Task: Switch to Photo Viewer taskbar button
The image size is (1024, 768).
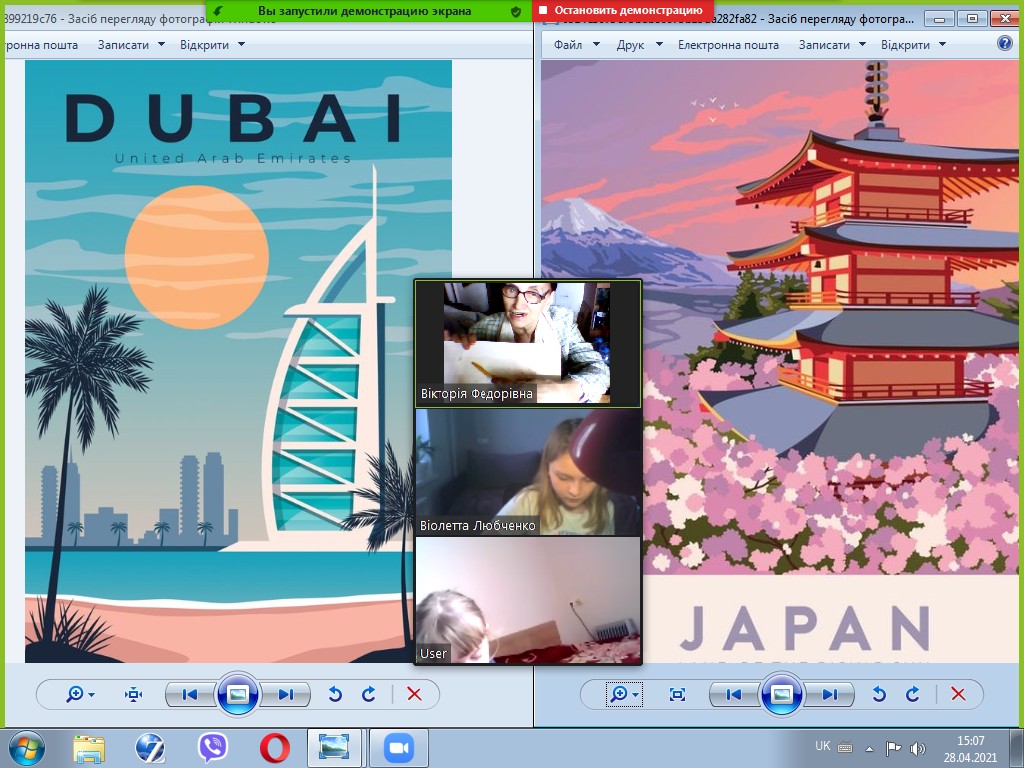Action: point(334,748)
